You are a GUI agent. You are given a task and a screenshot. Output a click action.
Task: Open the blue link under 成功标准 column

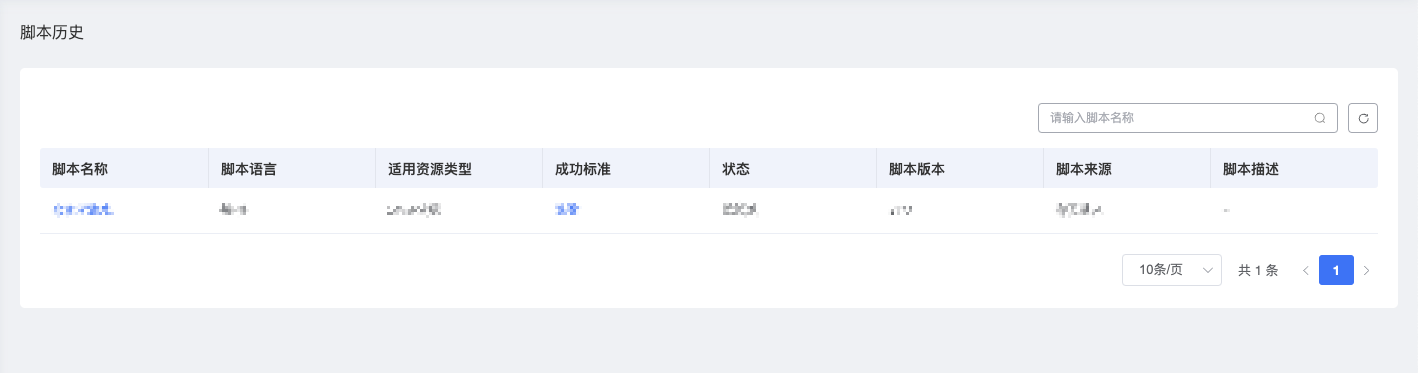[x=567, y=210]
